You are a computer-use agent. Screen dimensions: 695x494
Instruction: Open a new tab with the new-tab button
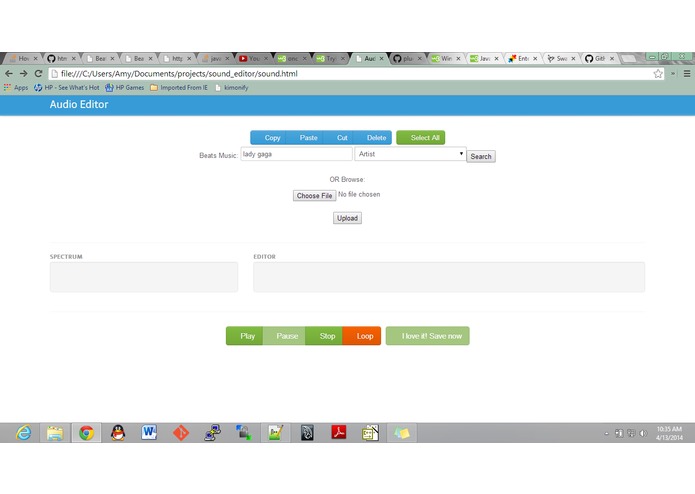[628, 58]
